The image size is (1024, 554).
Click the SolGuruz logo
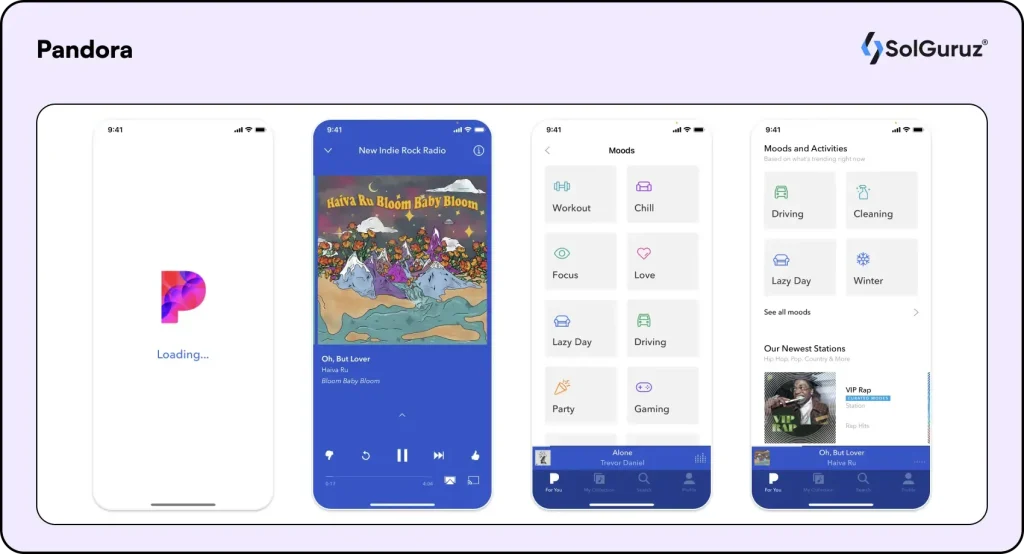tap(923, 48)
